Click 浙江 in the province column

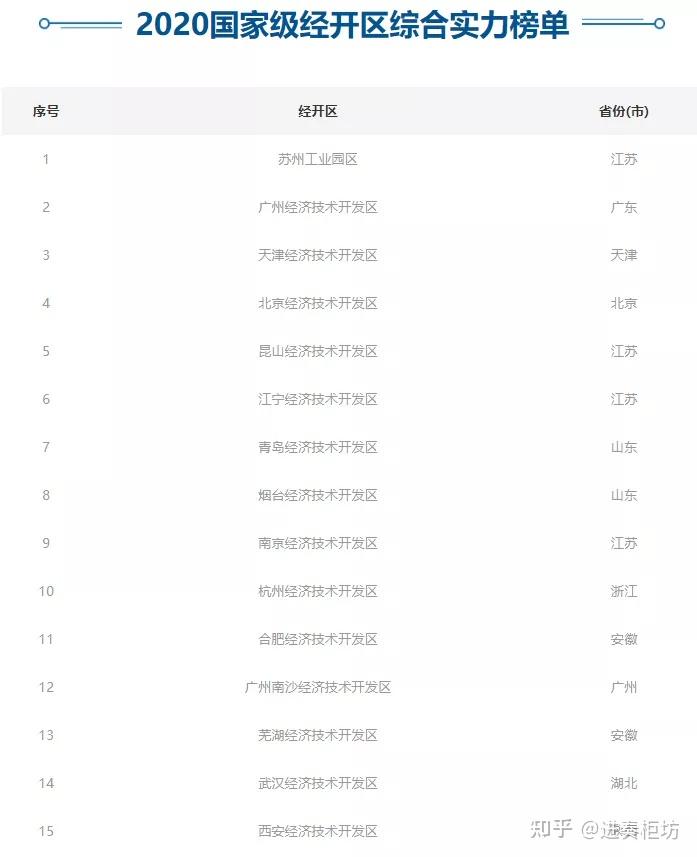coord(623,591)
